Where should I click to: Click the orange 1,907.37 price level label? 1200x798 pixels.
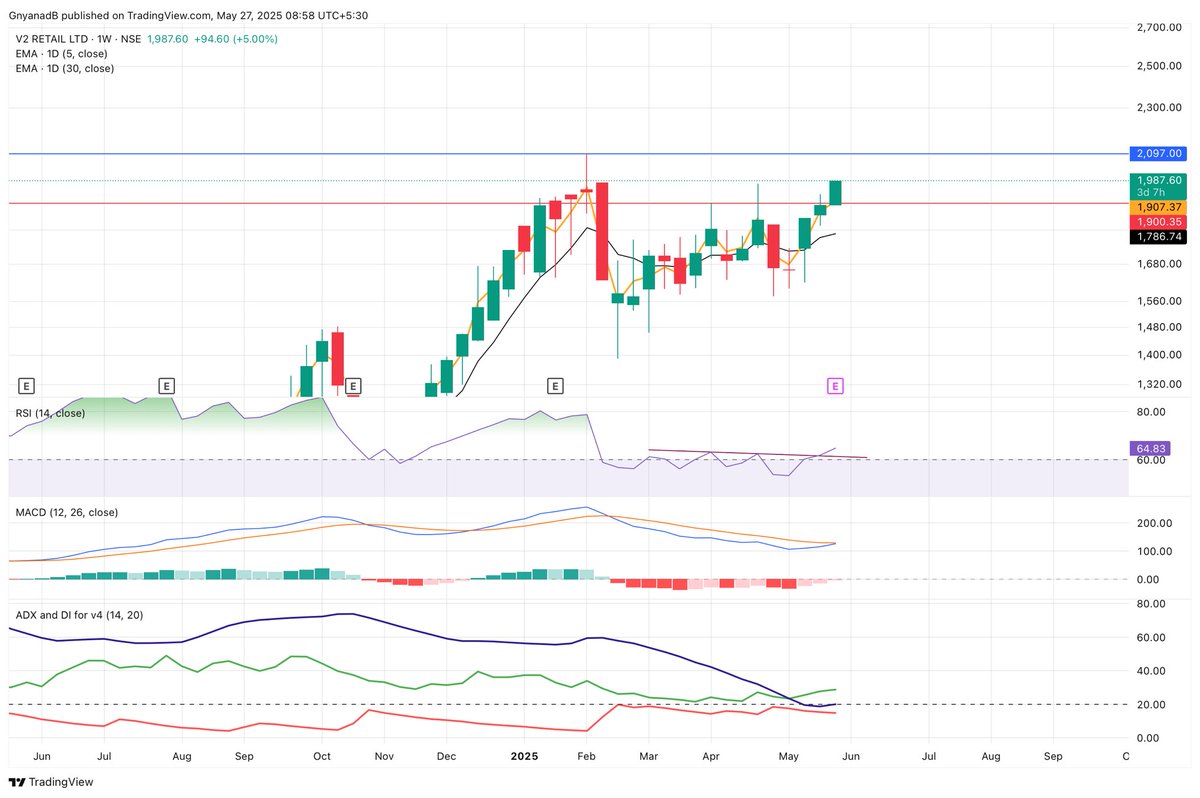[x=1158, y=207]
